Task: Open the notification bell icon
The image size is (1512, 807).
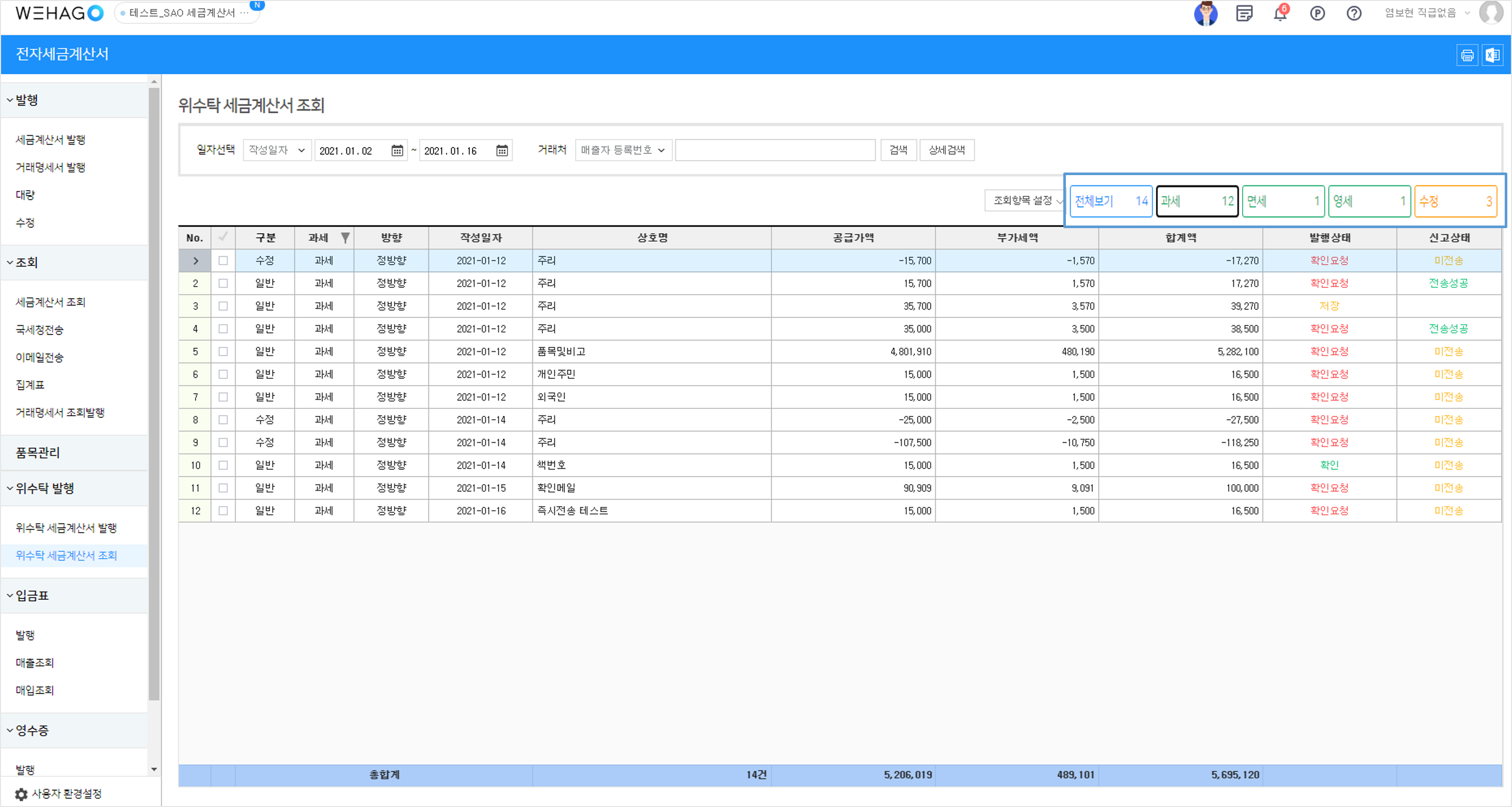Action: point(1280,13)
